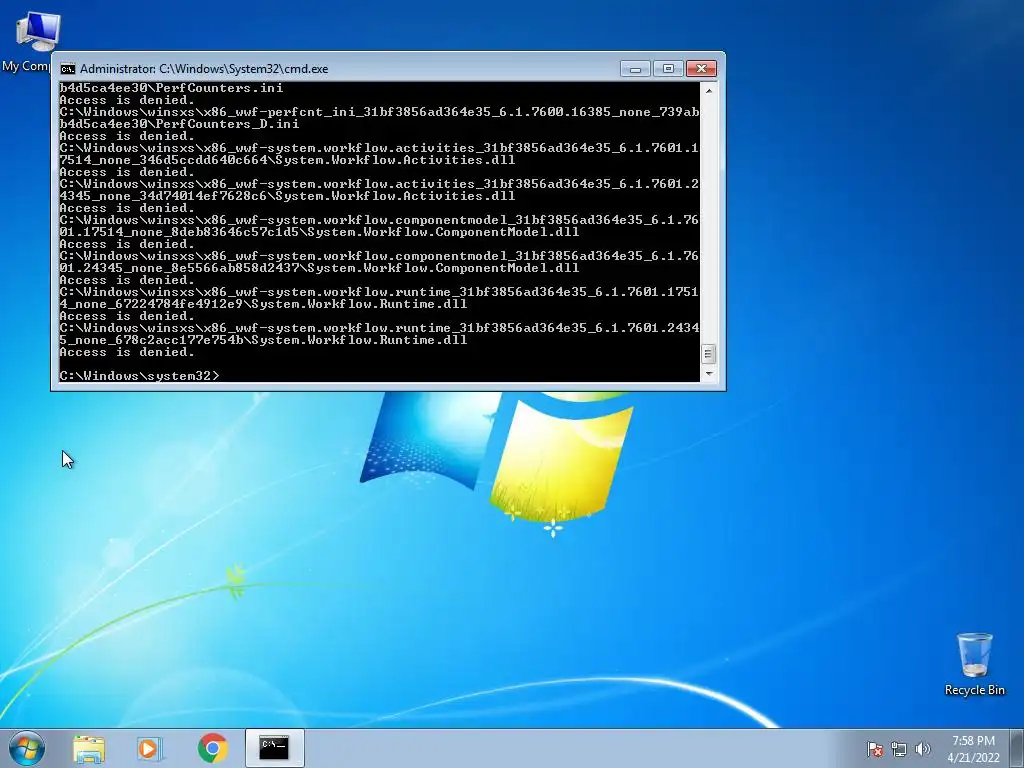The height and width of the screenshot is (768, 1024).
Task: Click the 346d5ccdd640c664 Activities.dll line
Action: [287, 160]
